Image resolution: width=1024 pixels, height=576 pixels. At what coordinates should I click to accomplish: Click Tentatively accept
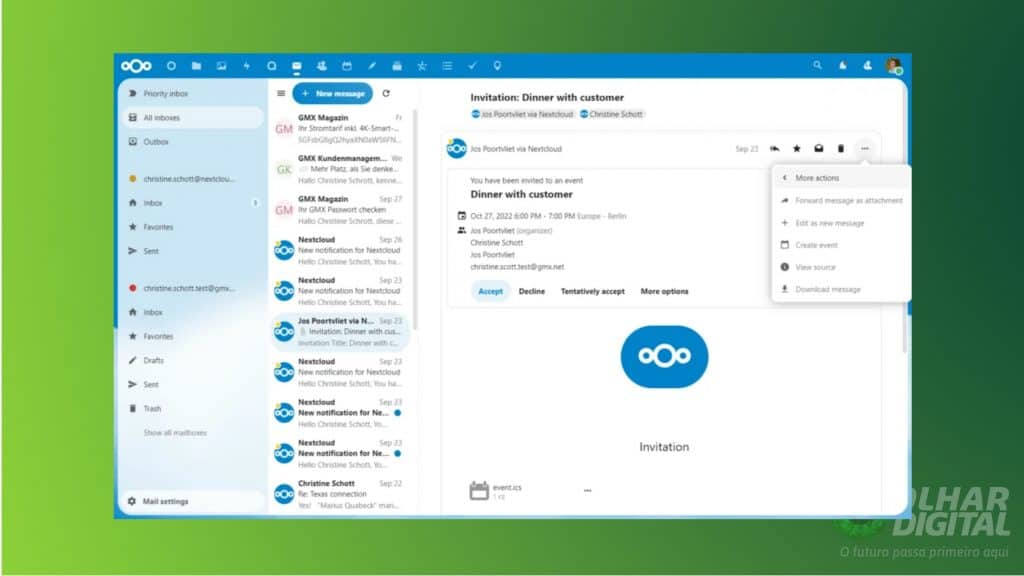point(592,291)
